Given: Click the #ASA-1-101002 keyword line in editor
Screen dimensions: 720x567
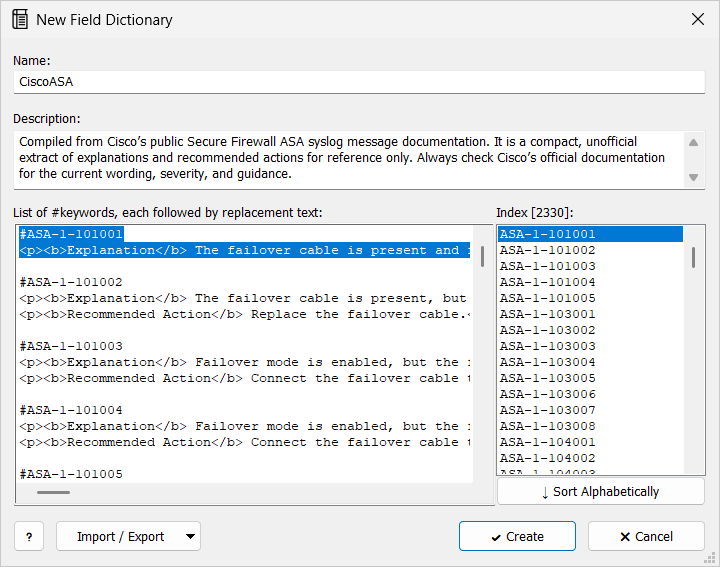Looking at the screenshot, I should tap(71, 282).
